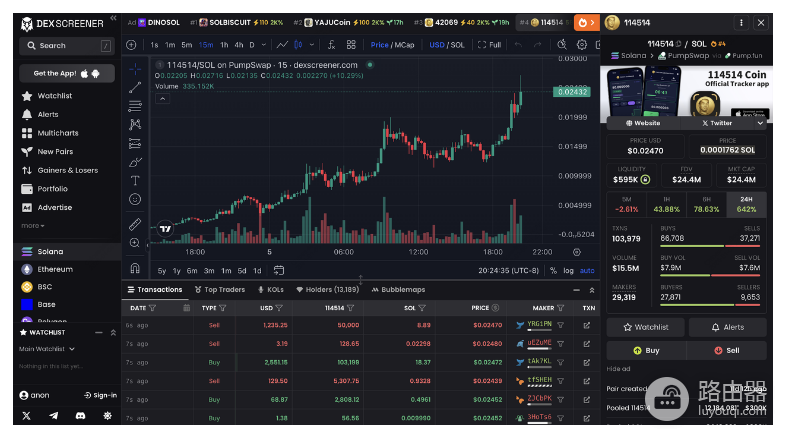This screenshot has width=785, height=439.
Task: Select the crosshair cursor tool
Action: point(135,69)
